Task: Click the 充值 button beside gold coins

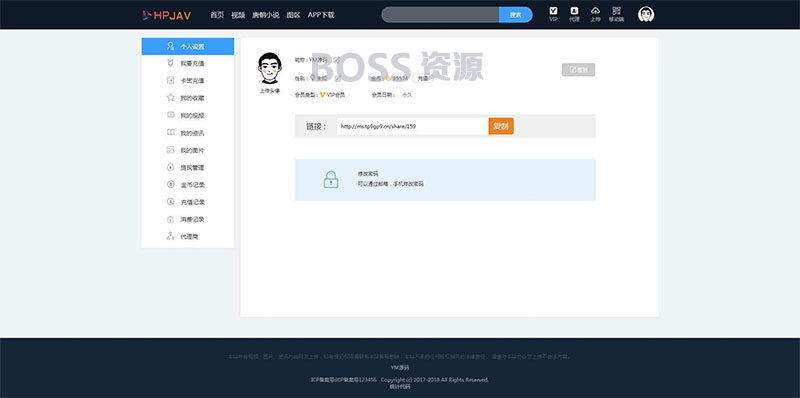Action: 423,79
